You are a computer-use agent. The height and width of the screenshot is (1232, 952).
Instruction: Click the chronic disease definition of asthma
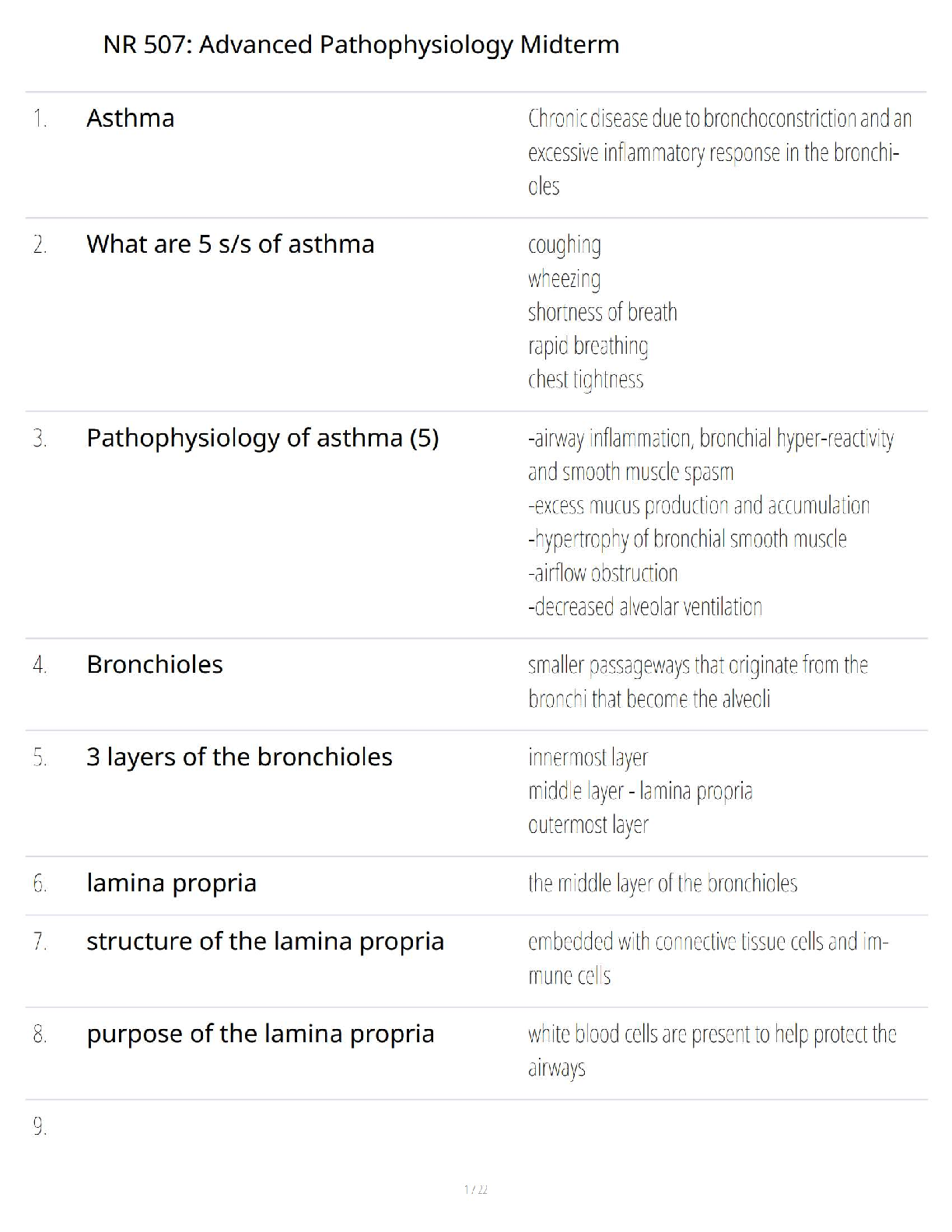click(x=719, y=152)
